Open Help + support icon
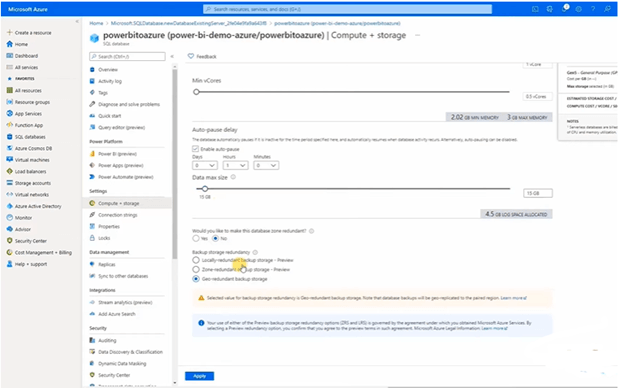Image resolution: width=624 pixels, height=388 pixels. point(10,264)
